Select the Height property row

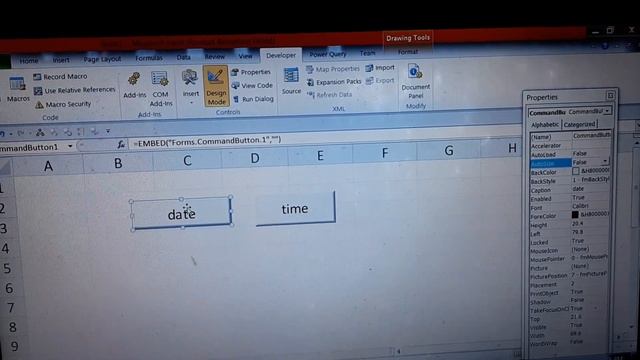point(570,224)
